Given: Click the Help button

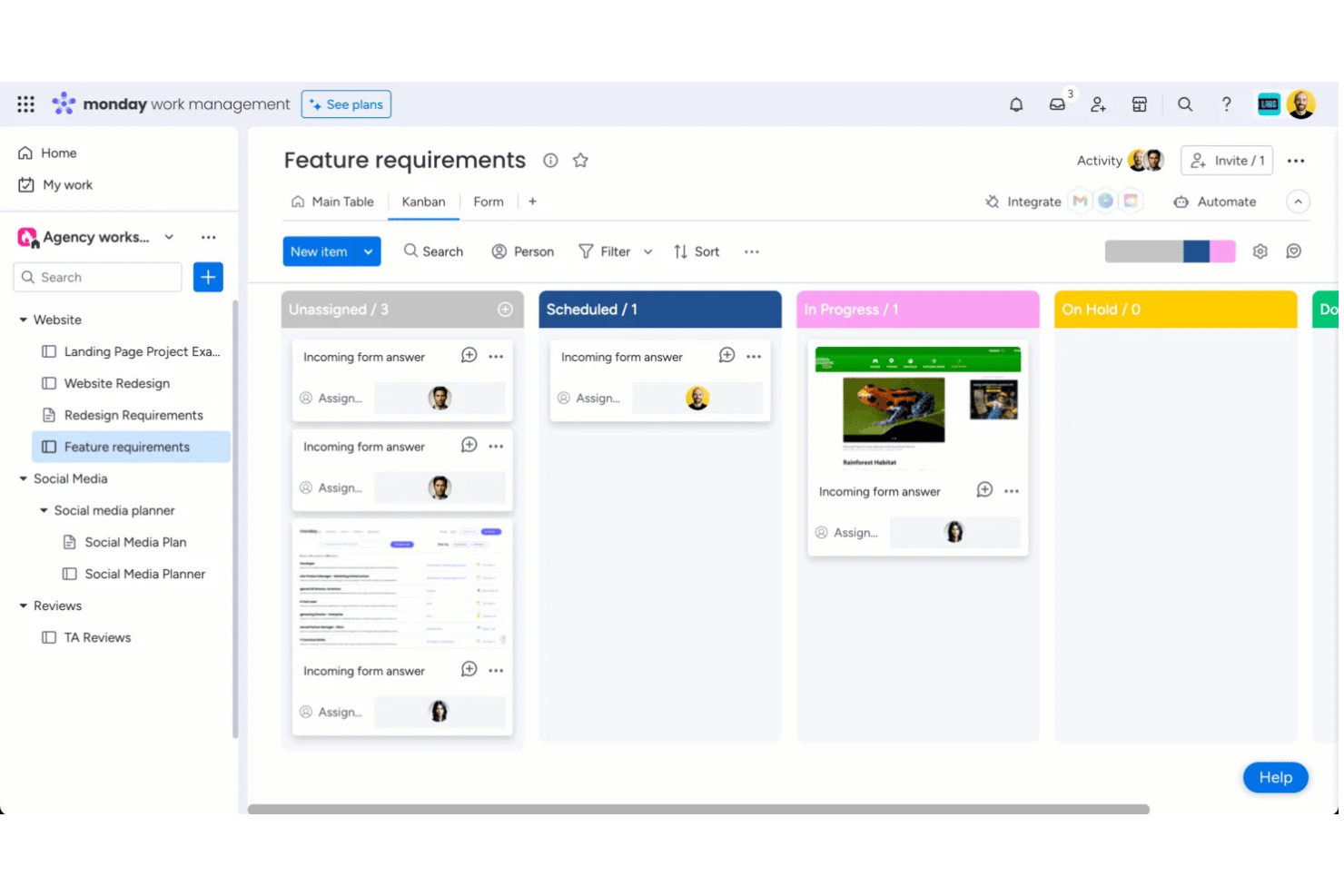Looking at the screenshot, I should [x=1276, y=777].
